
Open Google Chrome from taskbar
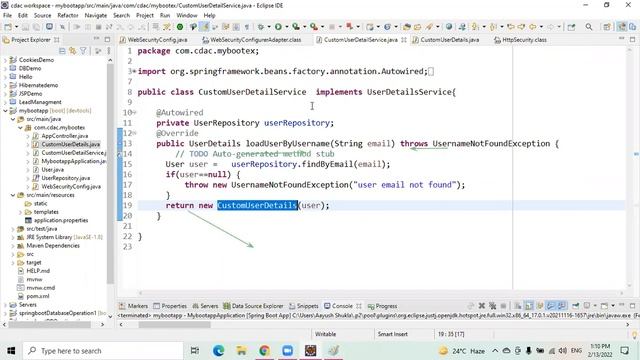264,351
